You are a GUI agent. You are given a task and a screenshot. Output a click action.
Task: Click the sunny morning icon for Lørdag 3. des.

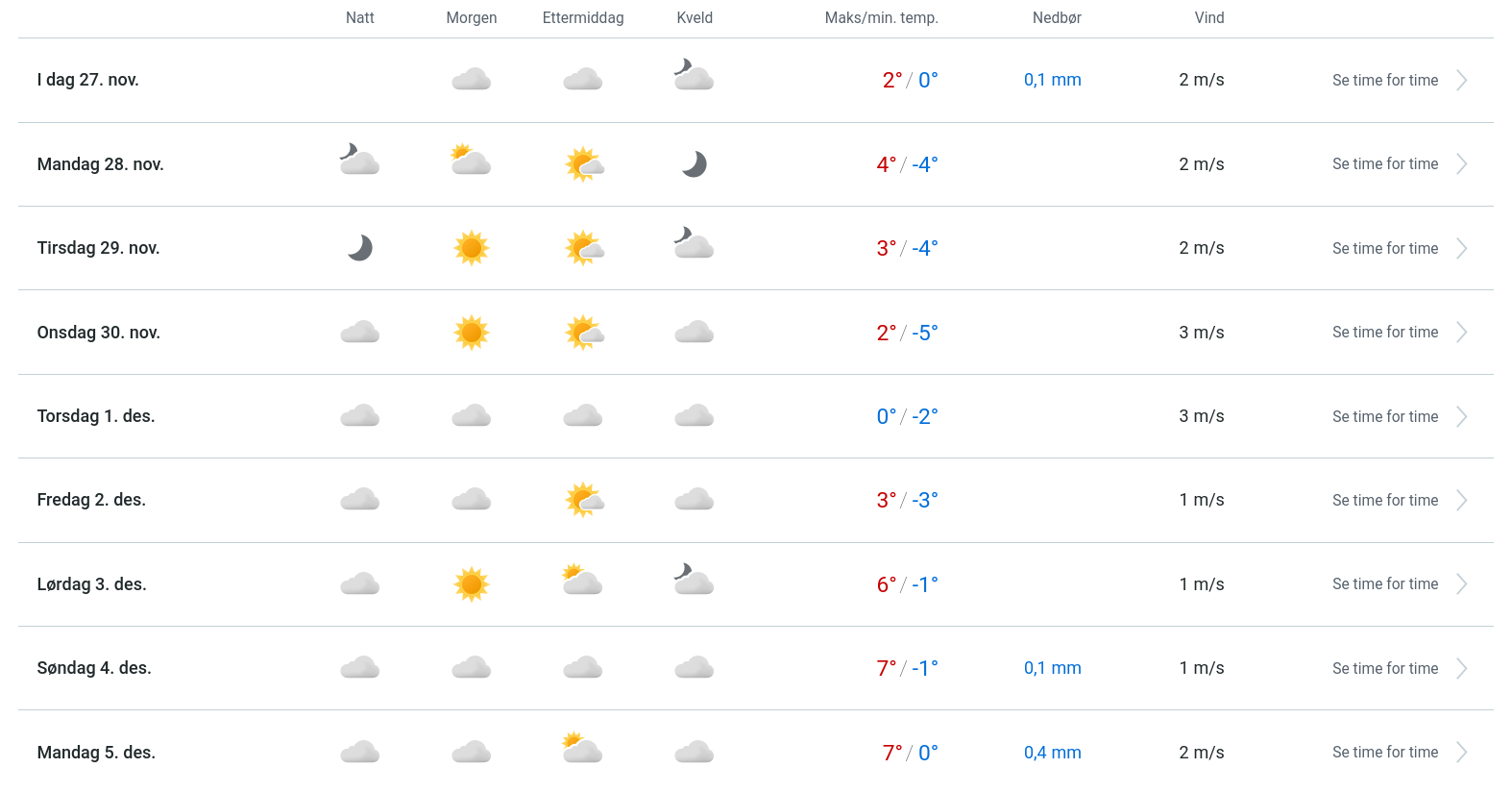(x=472, y=584)
